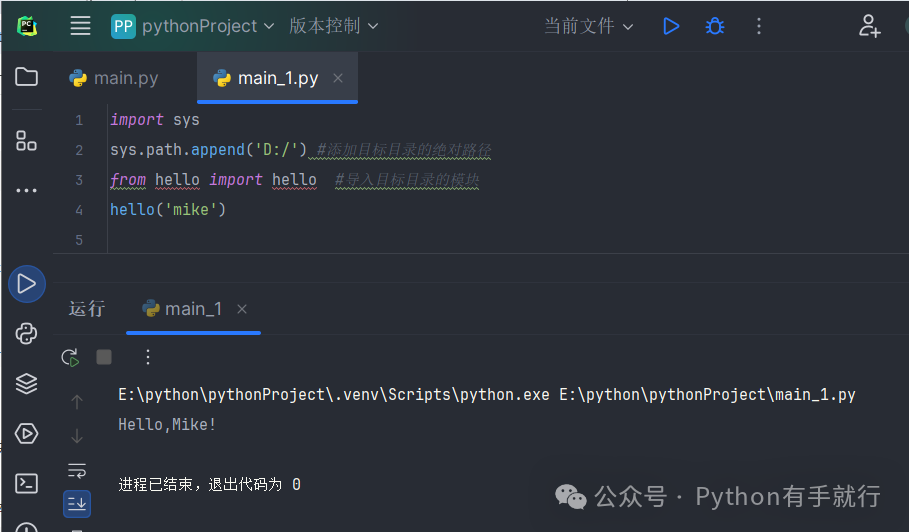Viewport: 909px width, 532px height.
Task: Open the Terminal sidebar icon
Action: (x=26, y=483)
